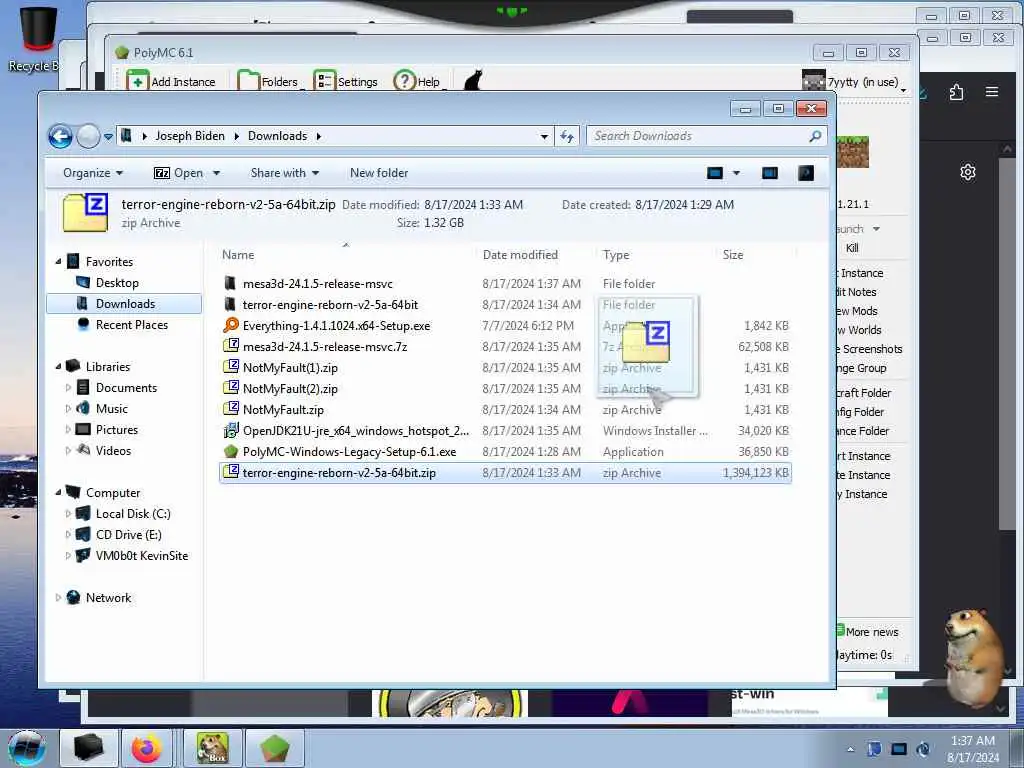
Task: Select mesa3d-24.1.5-release-msvc.7z archive
Action: click(x=325, y=347)
